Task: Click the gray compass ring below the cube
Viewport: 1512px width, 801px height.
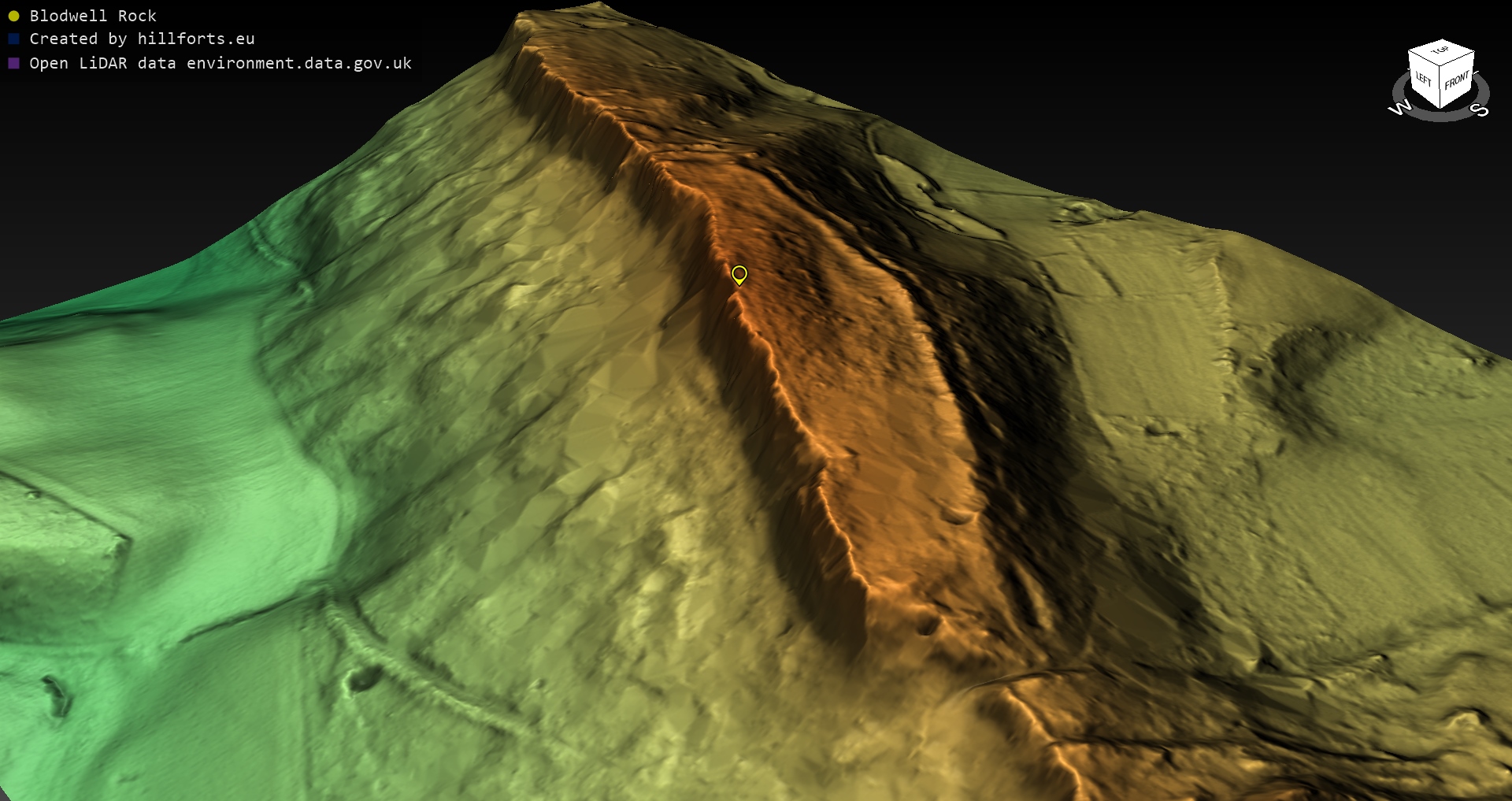Action: pos(1440,115)
